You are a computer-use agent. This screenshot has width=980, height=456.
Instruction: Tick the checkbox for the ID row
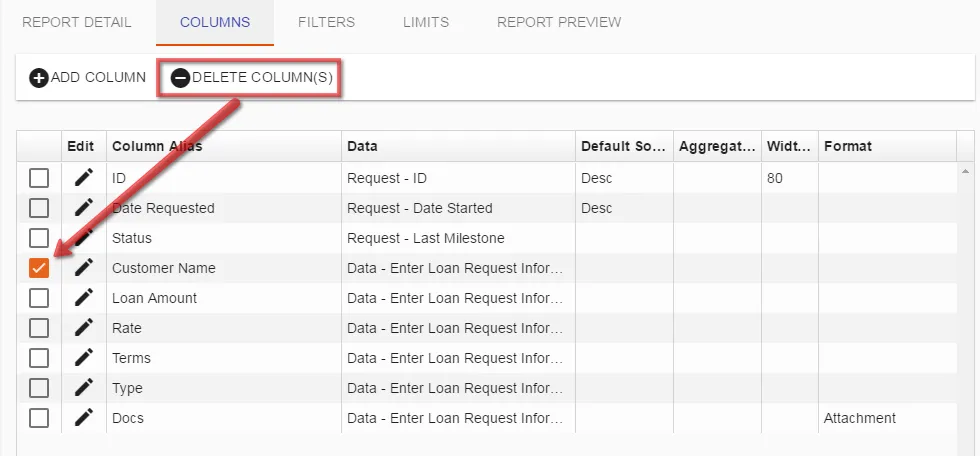pyautogui.click(x=39, y=178)
